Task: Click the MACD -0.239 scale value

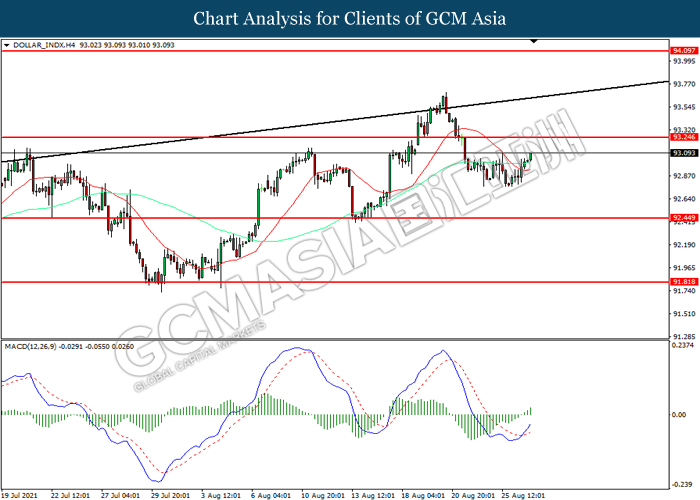Action: pos(683,484)
